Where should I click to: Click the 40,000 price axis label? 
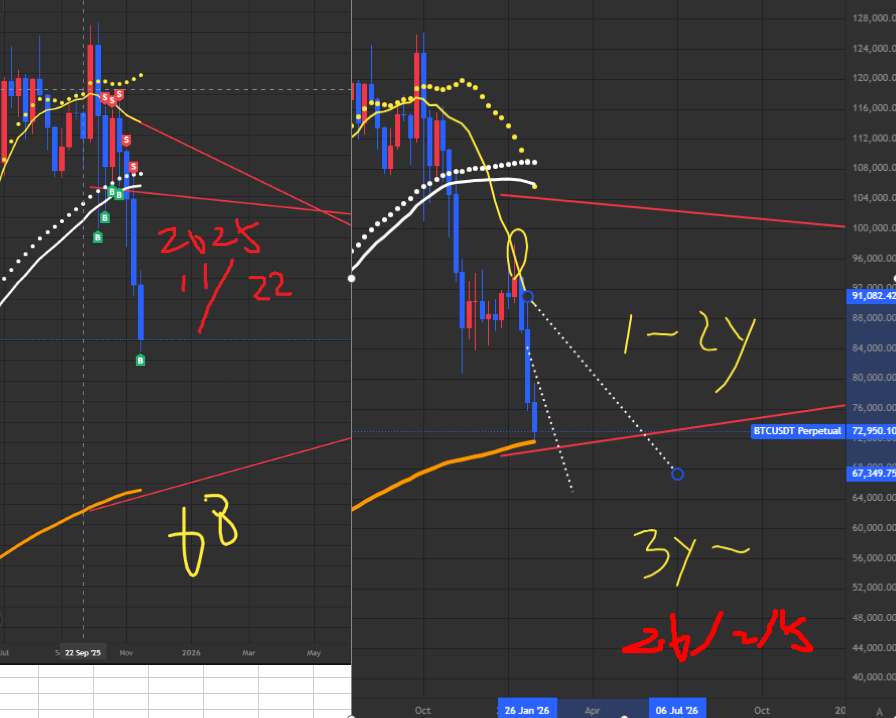pos(874,677)
